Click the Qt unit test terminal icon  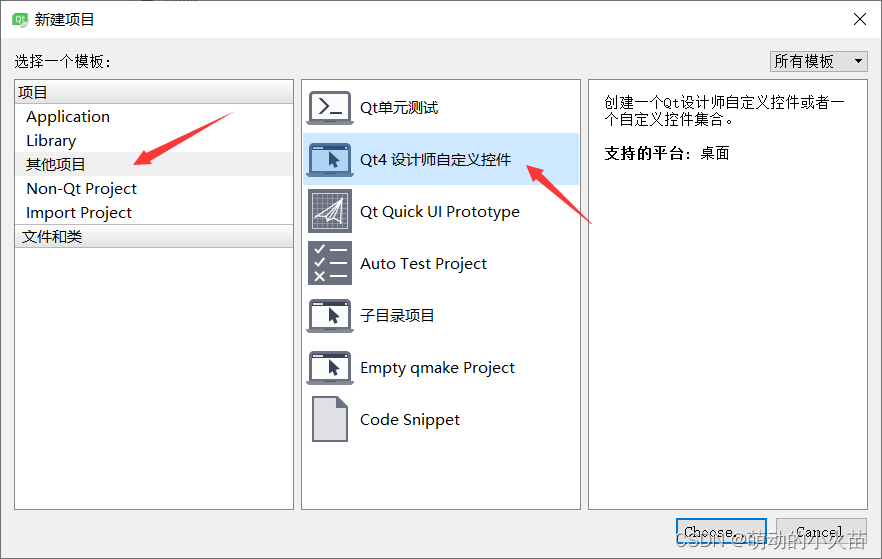(x=330, y=107)
